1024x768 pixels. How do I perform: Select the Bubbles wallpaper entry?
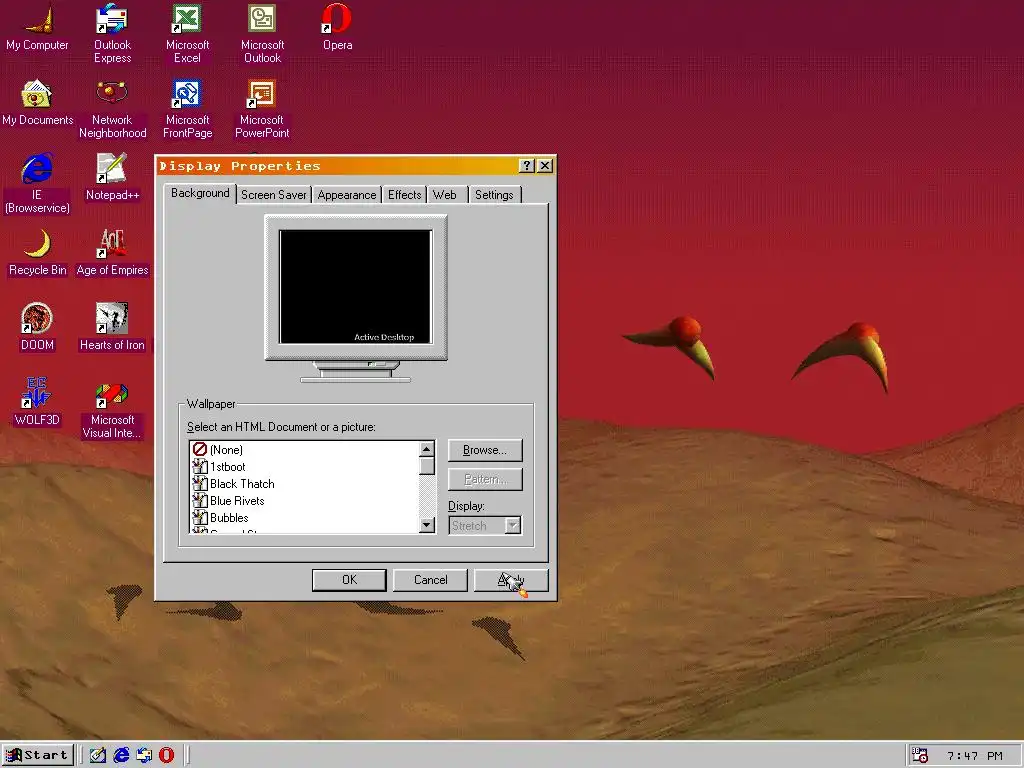coord(304,517)
